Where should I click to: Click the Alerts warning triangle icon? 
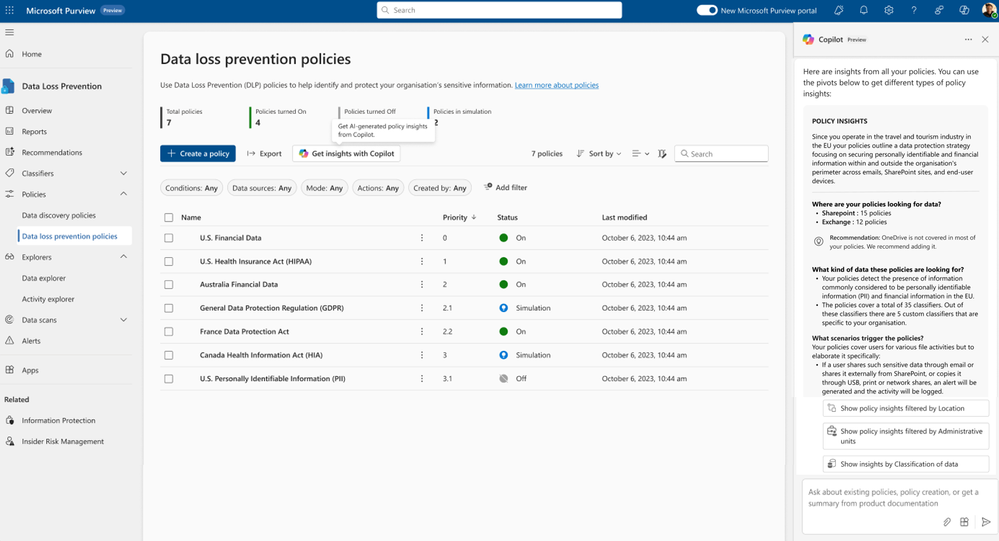point(10,341)
